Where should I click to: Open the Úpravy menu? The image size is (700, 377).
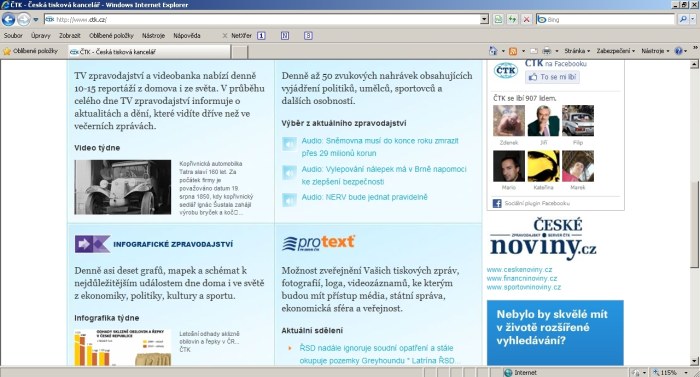(41, 36)
